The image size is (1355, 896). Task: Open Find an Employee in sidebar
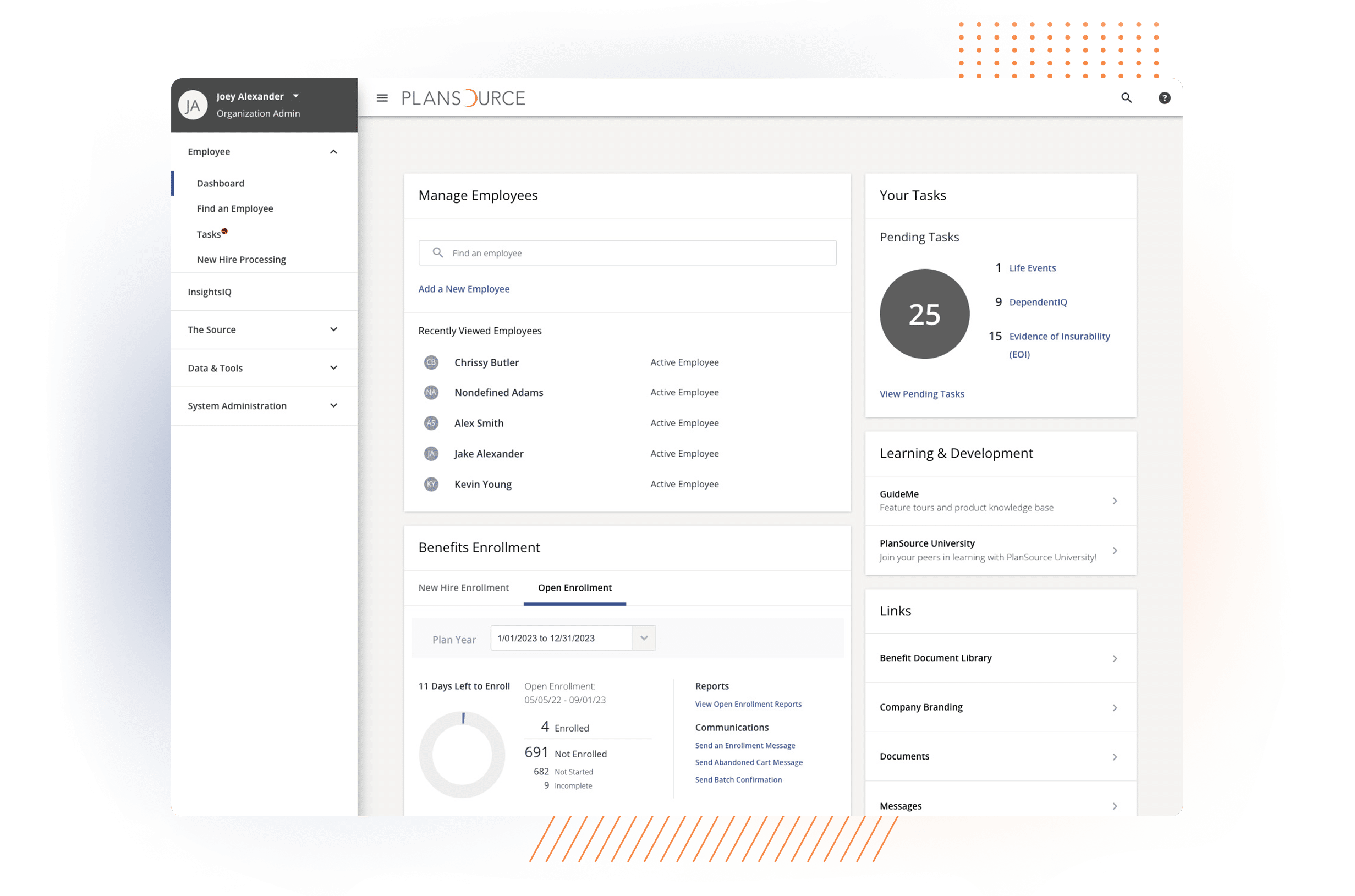[235, 208]
